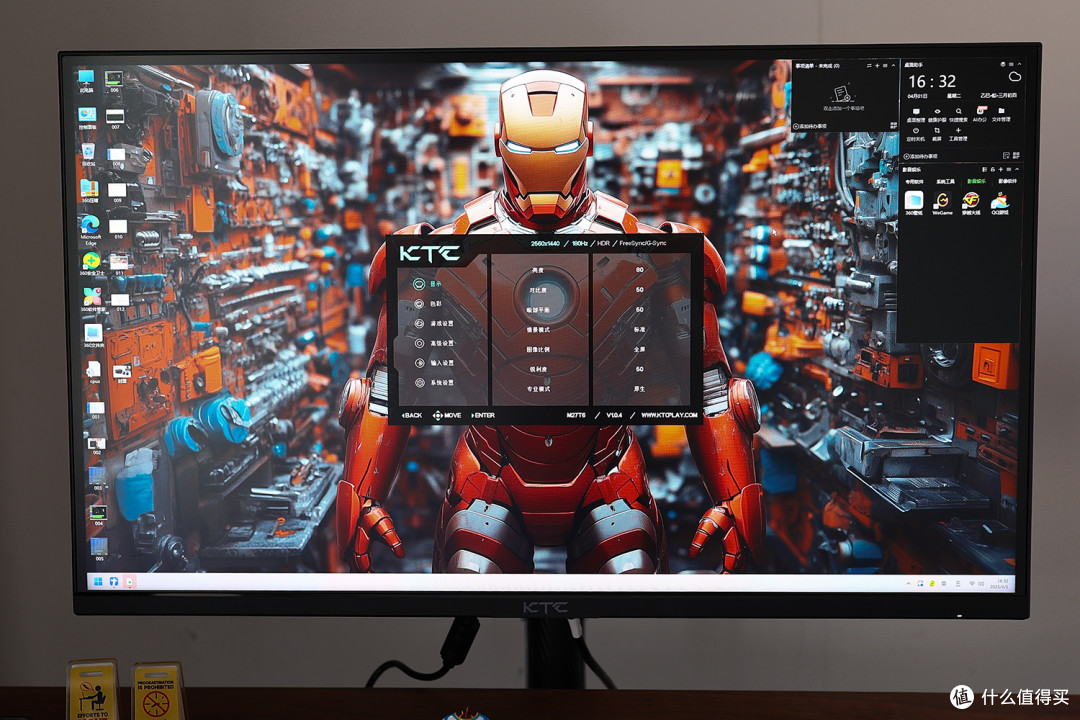Click the weather cloud icon beside clock
The height and width of the screenshot is (720, 1080).
(1014, 76)
